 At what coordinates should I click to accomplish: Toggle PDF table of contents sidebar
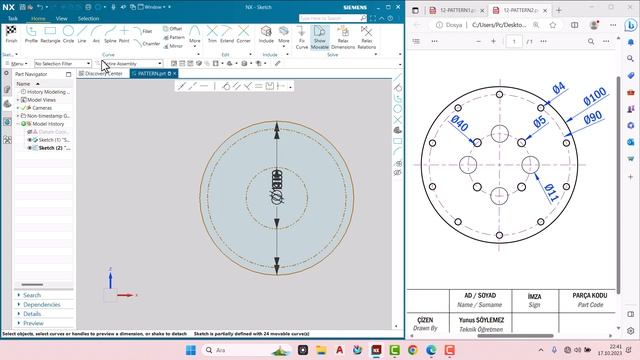[x=416, y=41]
